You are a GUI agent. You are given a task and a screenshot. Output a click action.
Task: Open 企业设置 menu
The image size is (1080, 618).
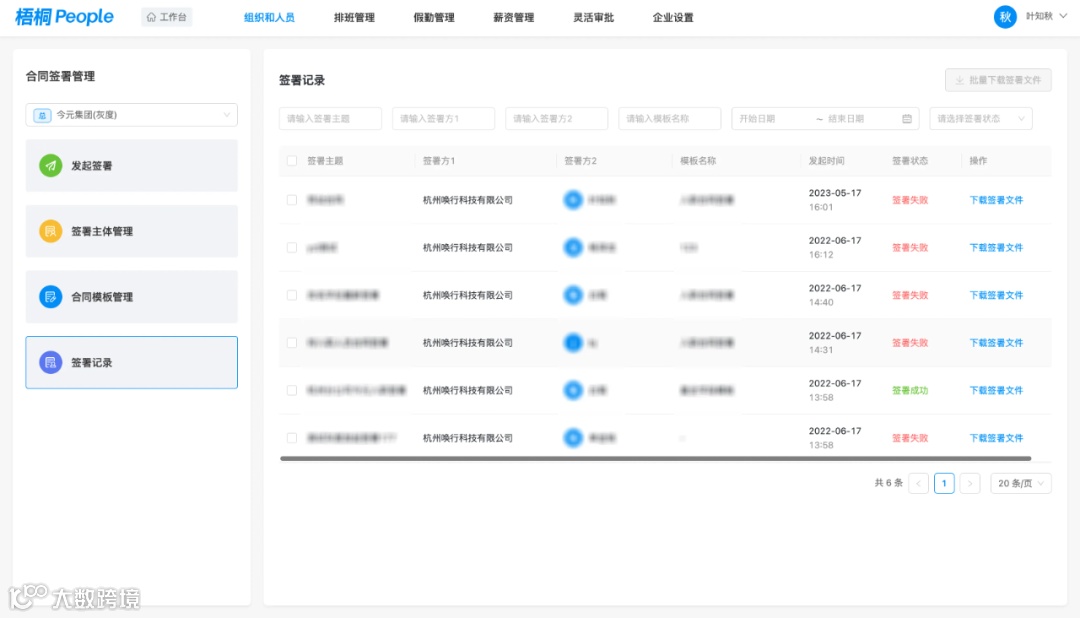673,17
